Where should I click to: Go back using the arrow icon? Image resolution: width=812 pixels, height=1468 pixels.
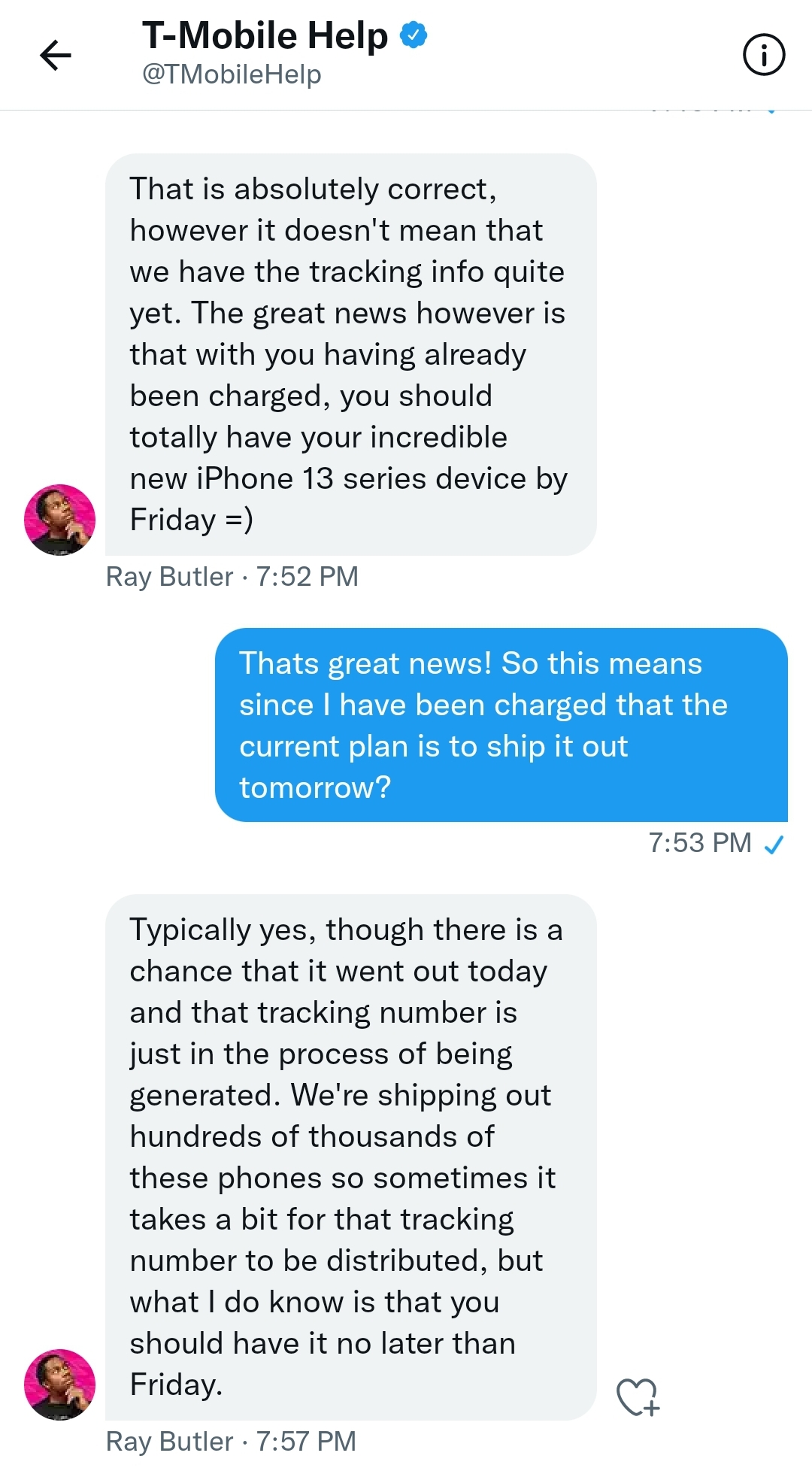[55, 55]
